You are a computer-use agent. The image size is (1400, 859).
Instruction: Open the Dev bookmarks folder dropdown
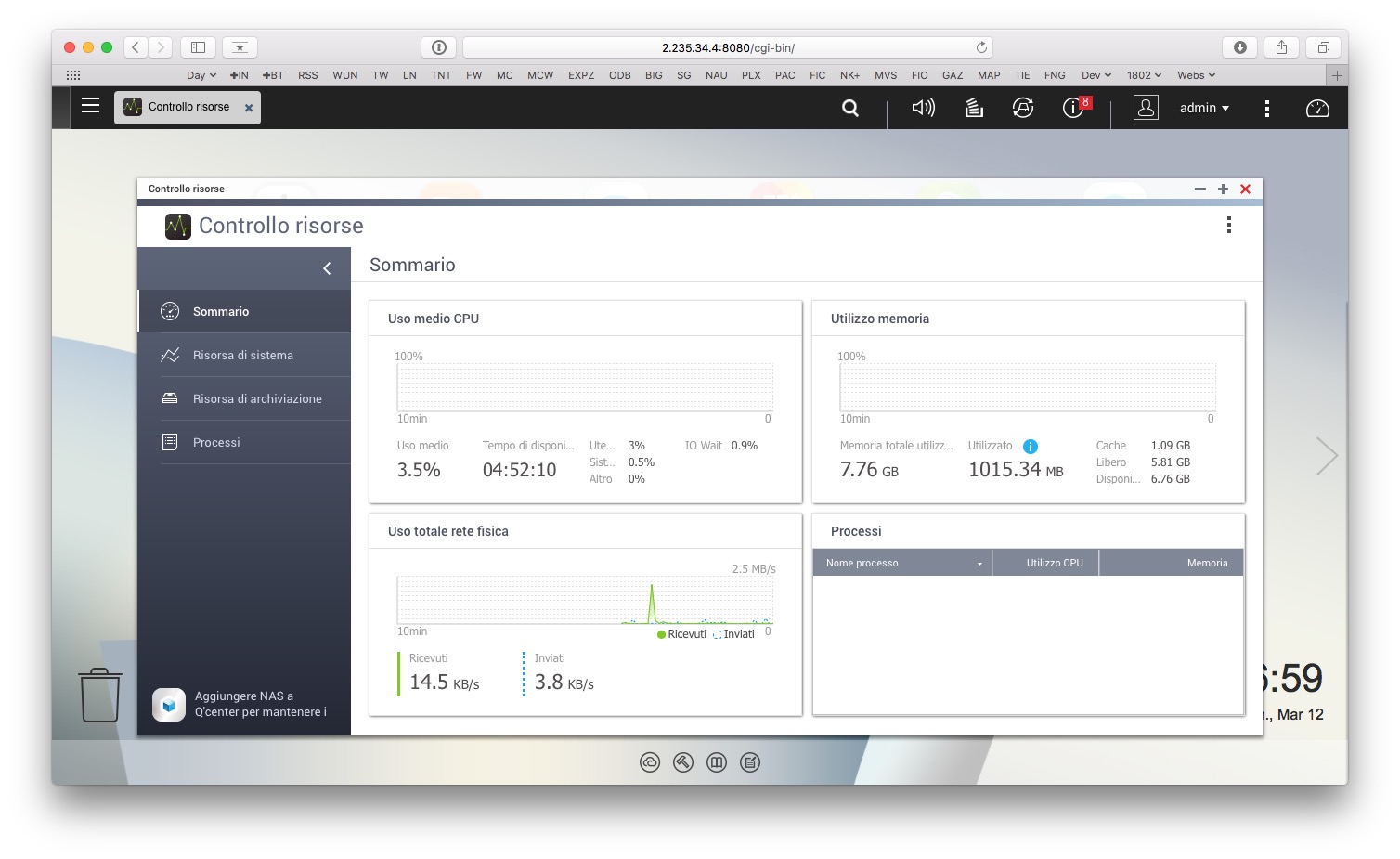1096,75
